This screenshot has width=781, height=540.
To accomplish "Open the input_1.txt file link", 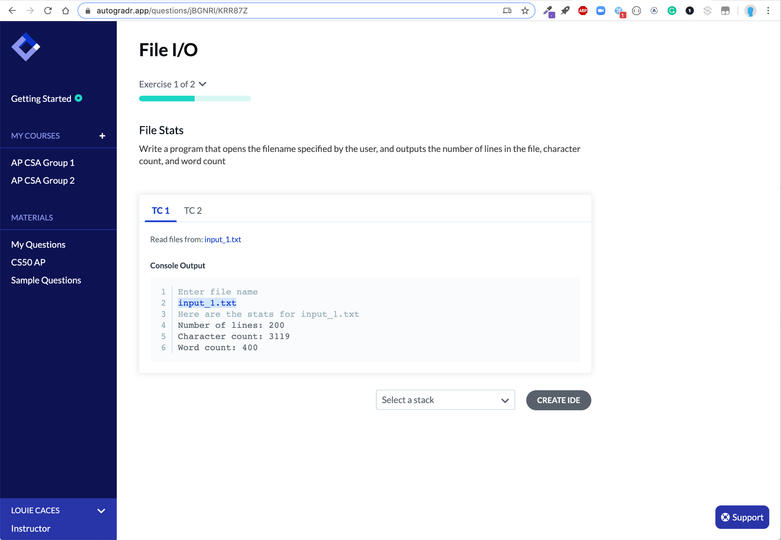I will pos(223,240).
